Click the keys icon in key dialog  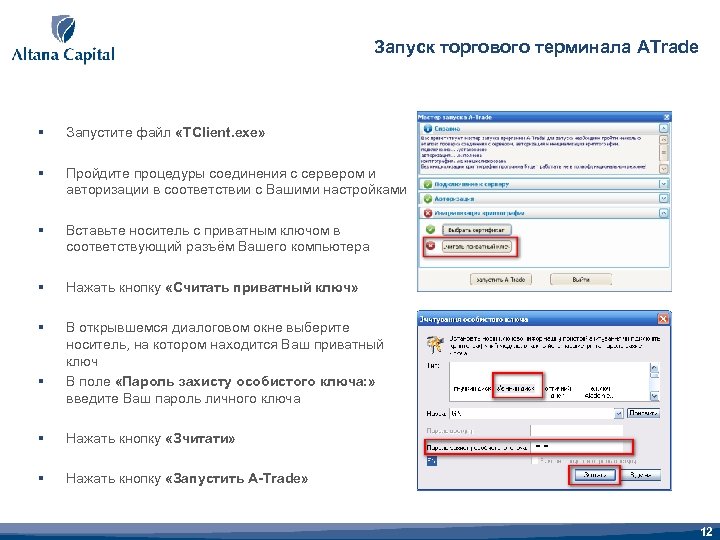pos(434,345)
